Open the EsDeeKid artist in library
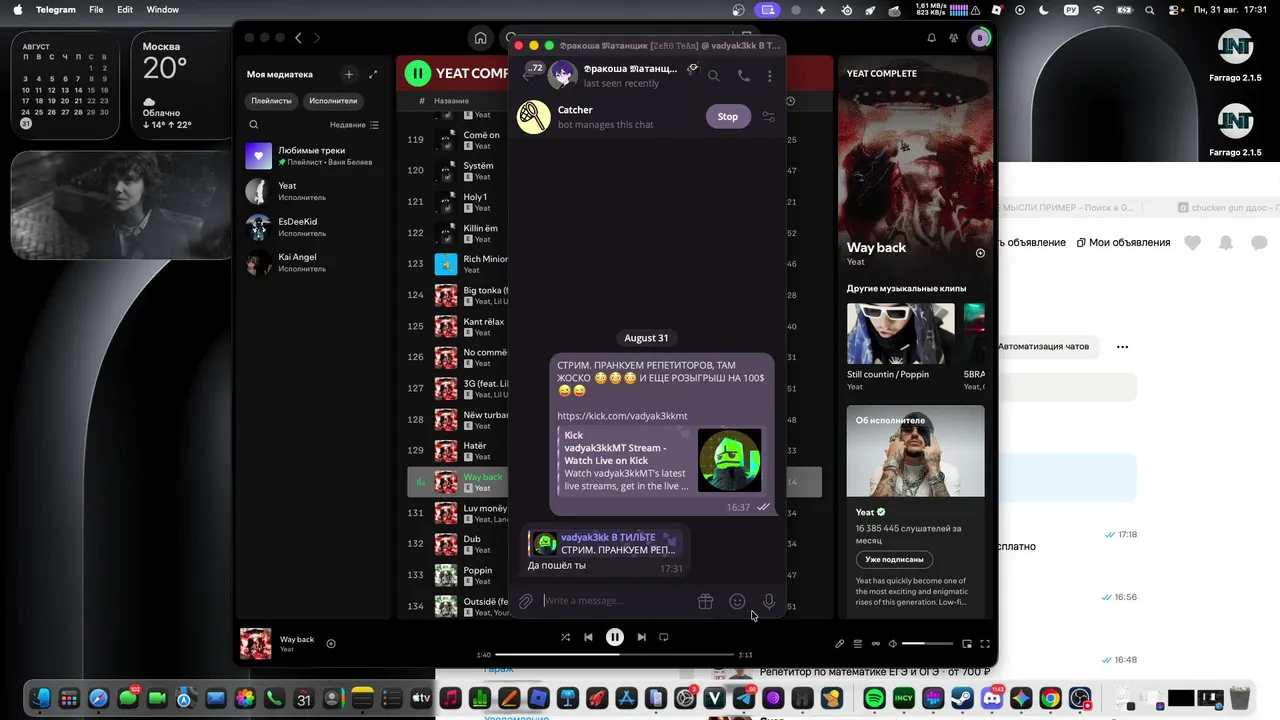The width and height of the screenshot is (1280, 720). point(314,227)
